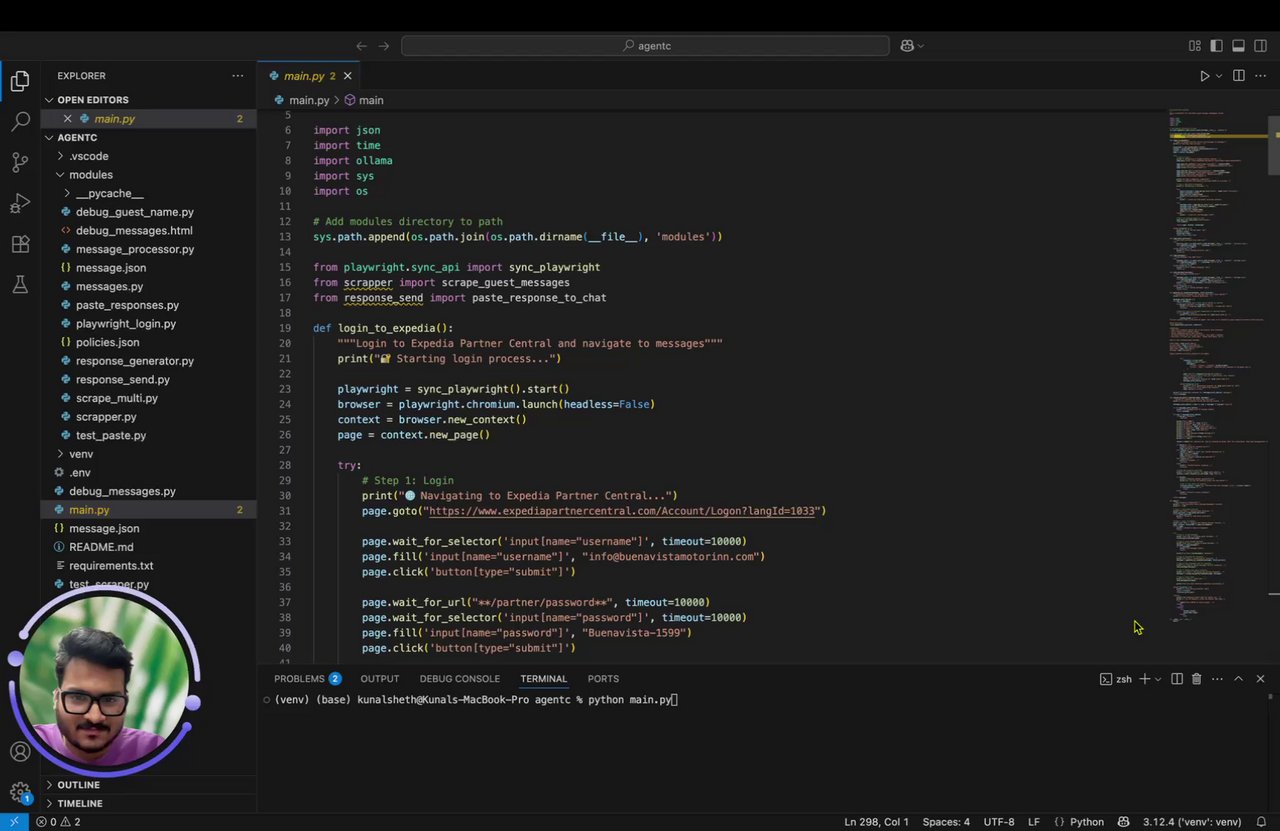Open scrapper.py in the explorer

pyautogui.click(x=106, y=417)
